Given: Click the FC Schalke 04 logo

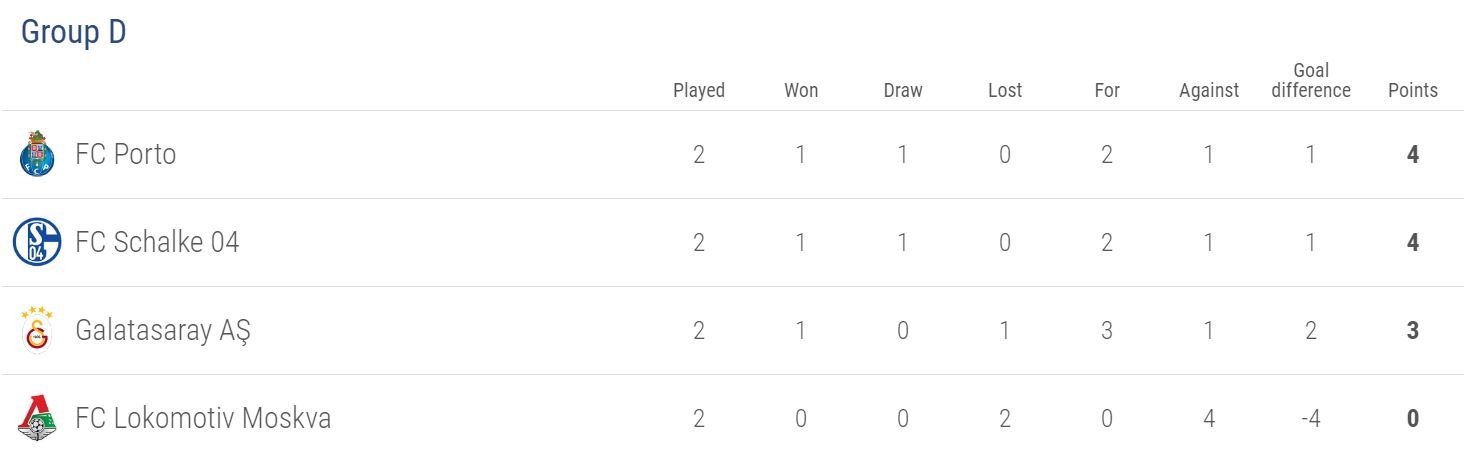Looking at the screenshot, I should tap(37, 243).
